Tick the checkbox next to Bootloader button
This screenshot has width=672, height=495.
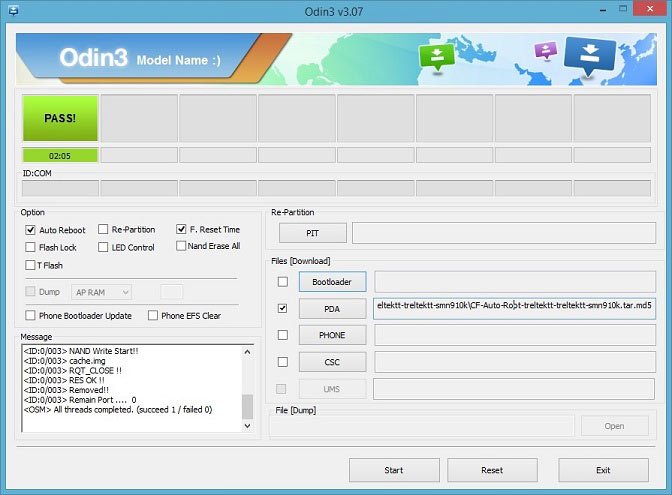282,282
